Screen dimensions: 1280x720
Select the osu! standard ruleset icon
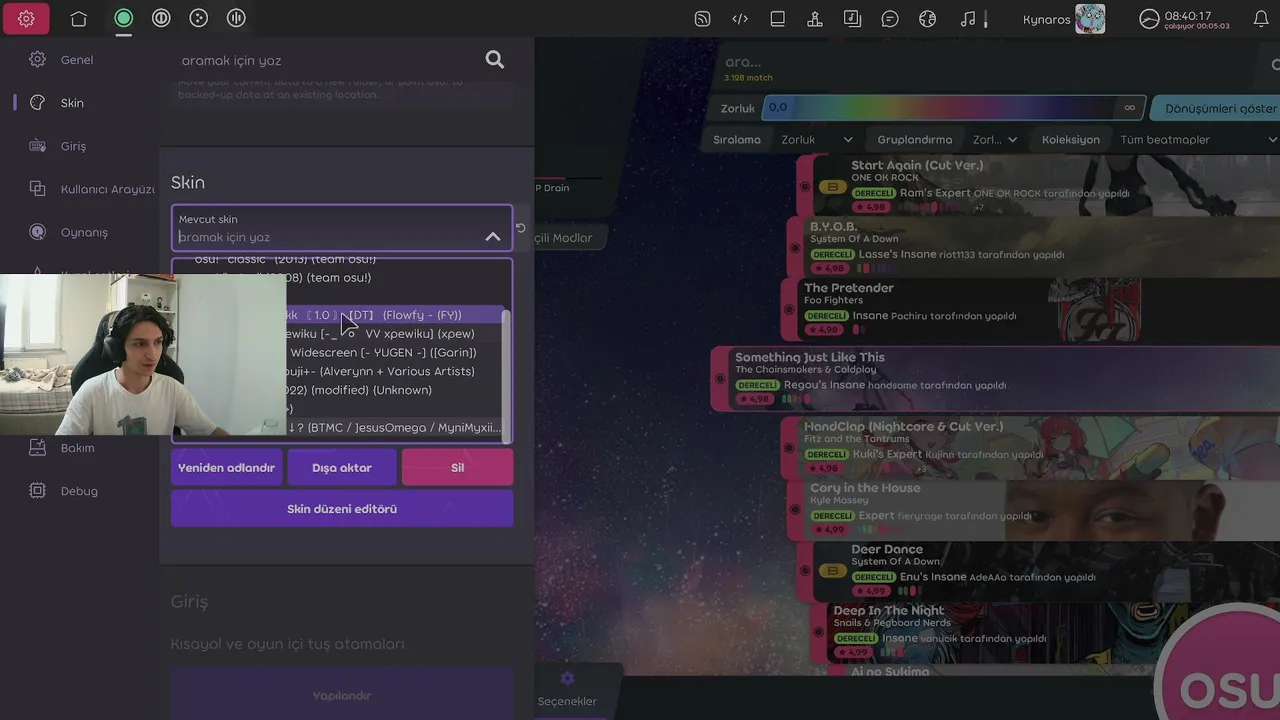[x=123, y=18]
